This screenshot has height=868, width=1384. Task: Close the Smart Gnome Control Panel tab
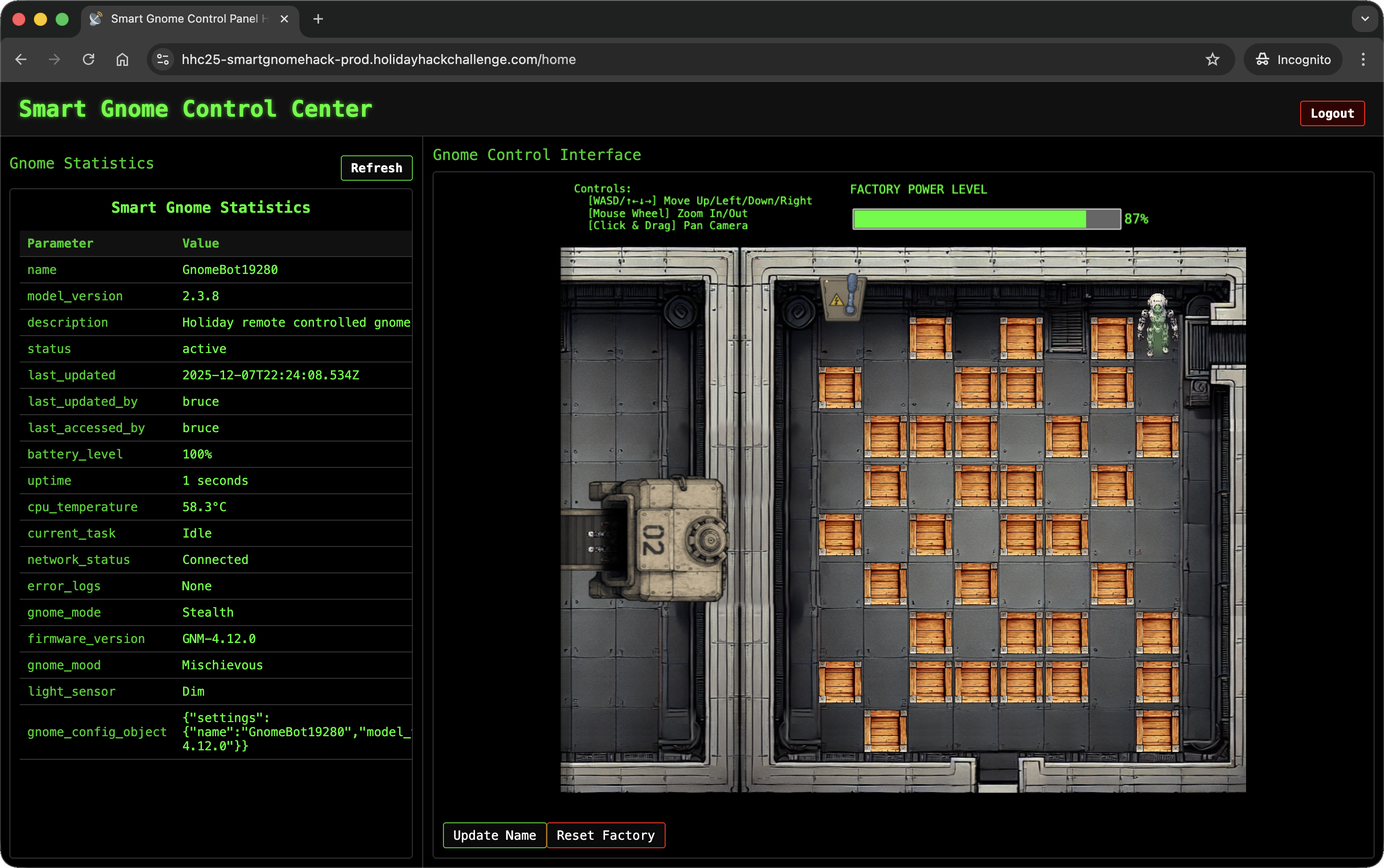(x=284, y=19)
